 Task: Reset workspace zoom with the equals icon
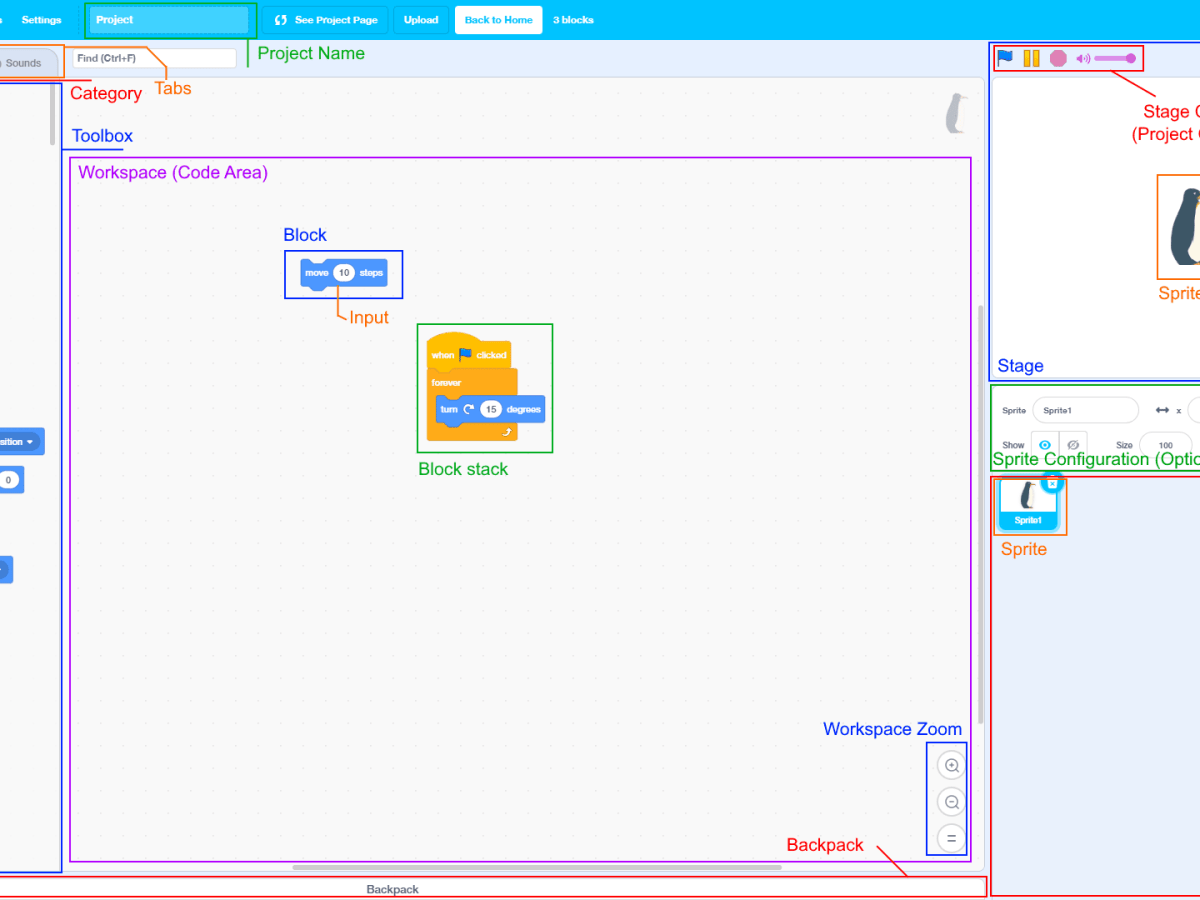(952, 838)
